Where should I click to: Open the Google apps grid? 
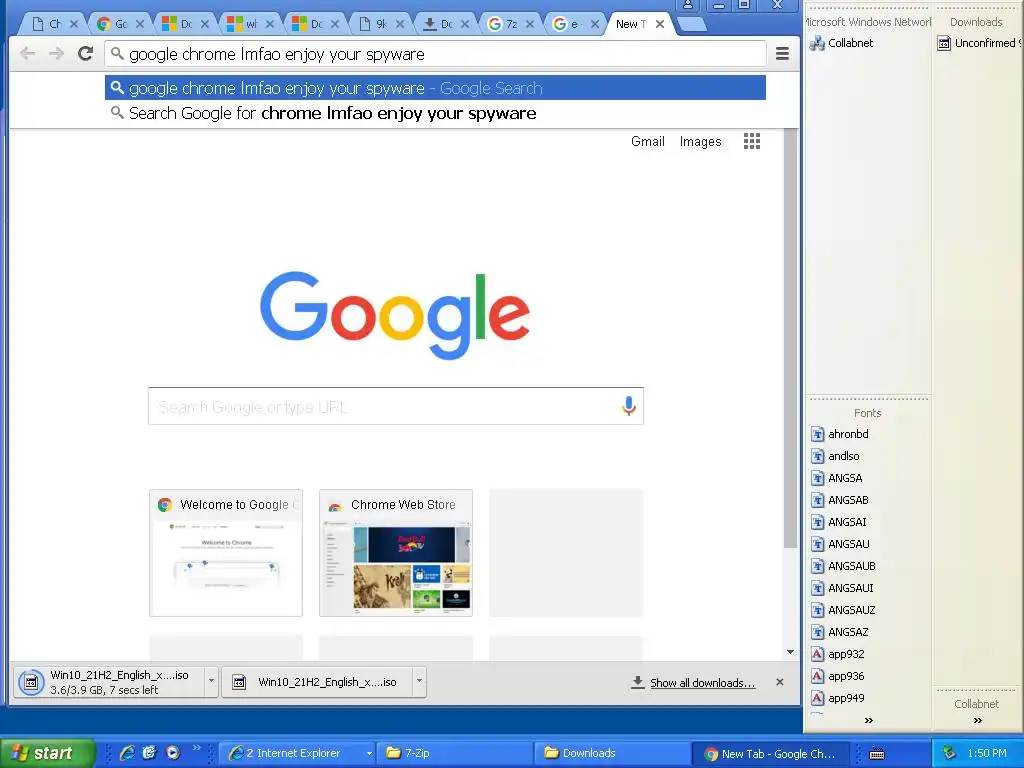tap(752, 141)
